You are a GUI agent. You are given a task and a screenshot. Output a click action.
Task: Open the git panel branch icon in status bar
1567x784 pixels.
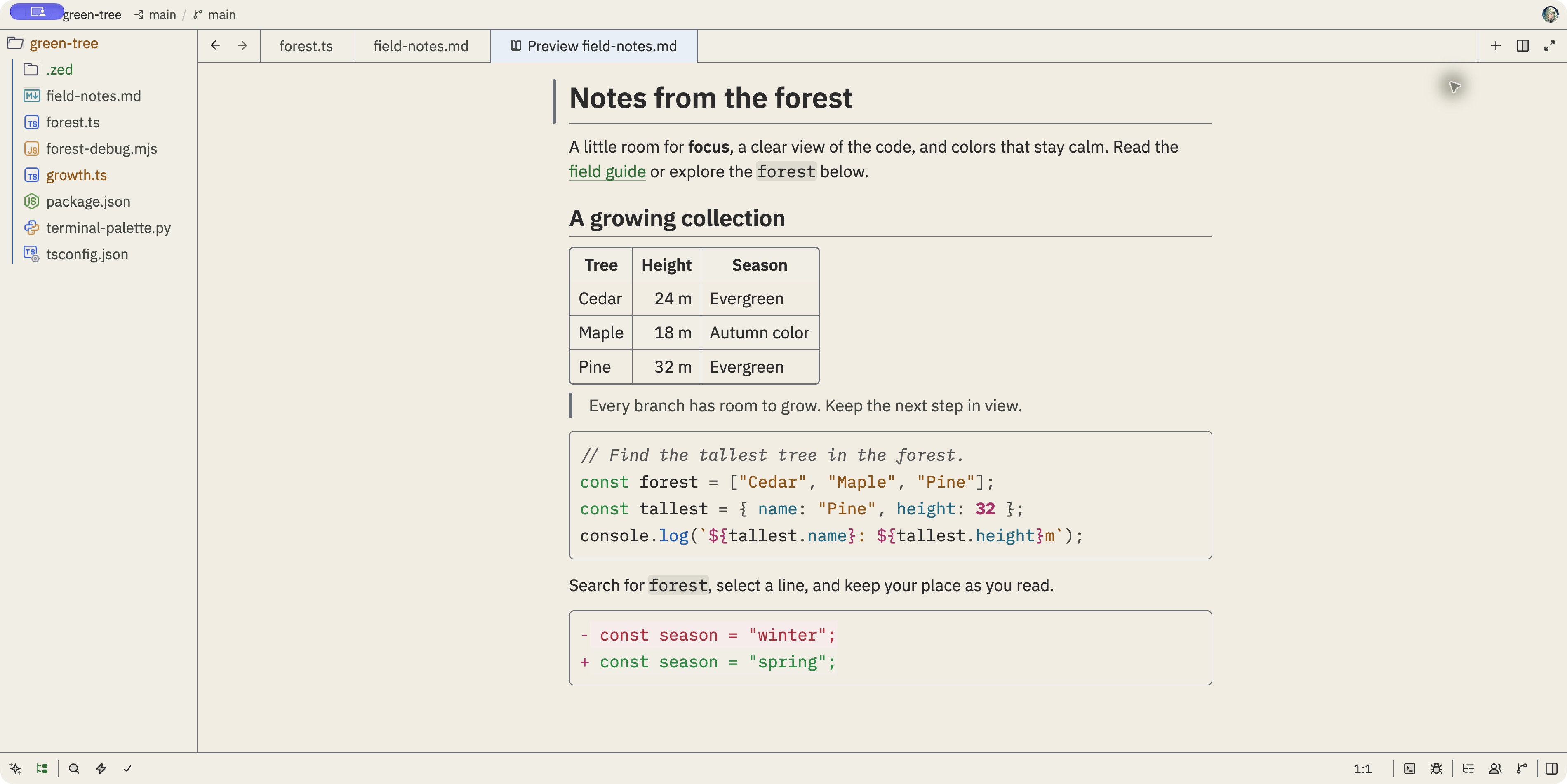1522,768
